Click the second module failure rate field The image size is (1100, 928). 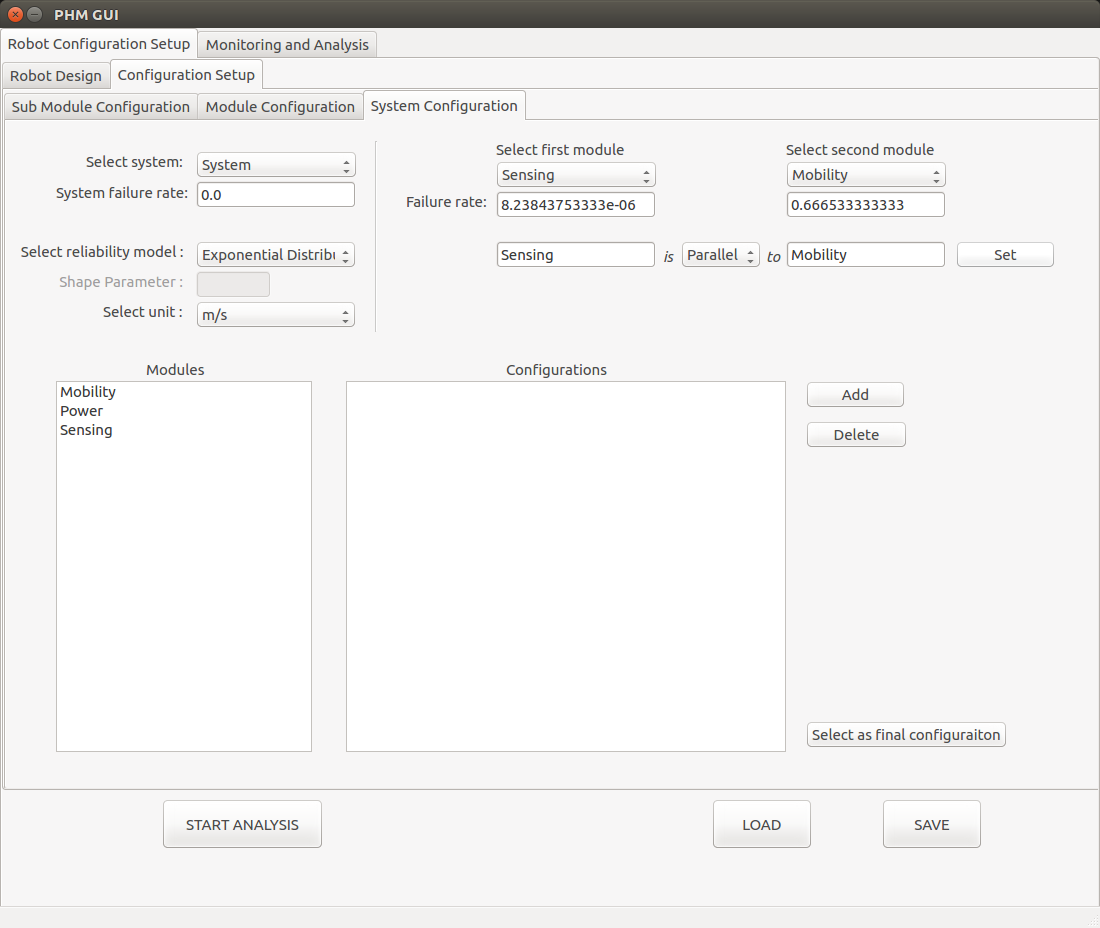(866, 205)
